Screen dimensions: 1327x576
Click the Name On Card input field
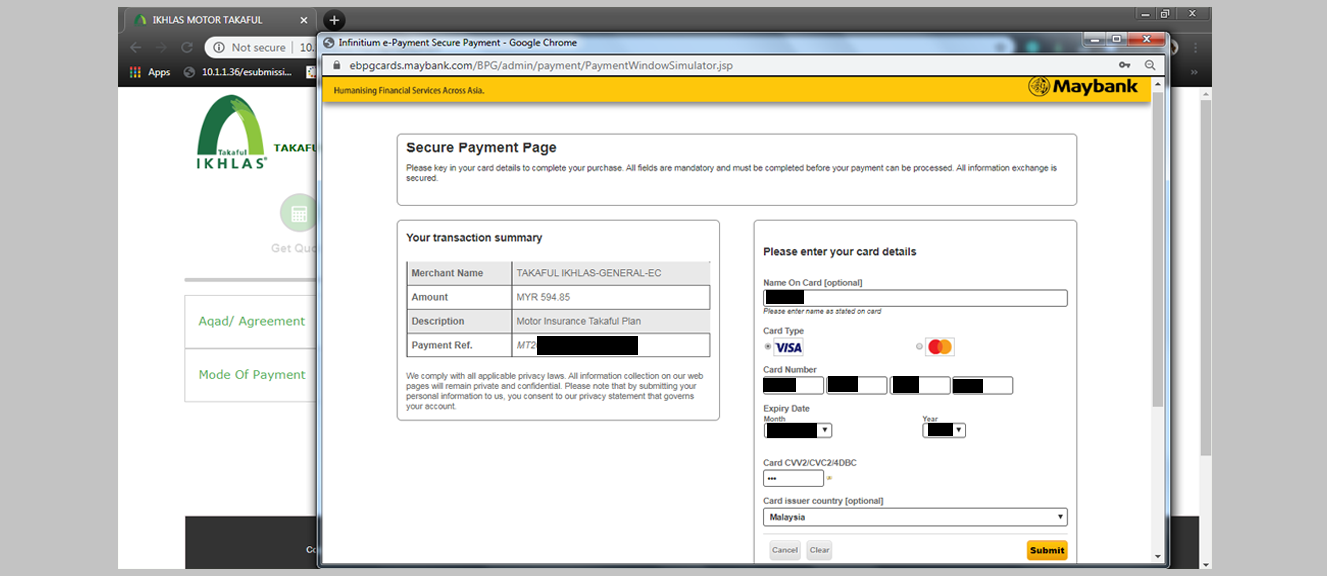tap(915, 298)
